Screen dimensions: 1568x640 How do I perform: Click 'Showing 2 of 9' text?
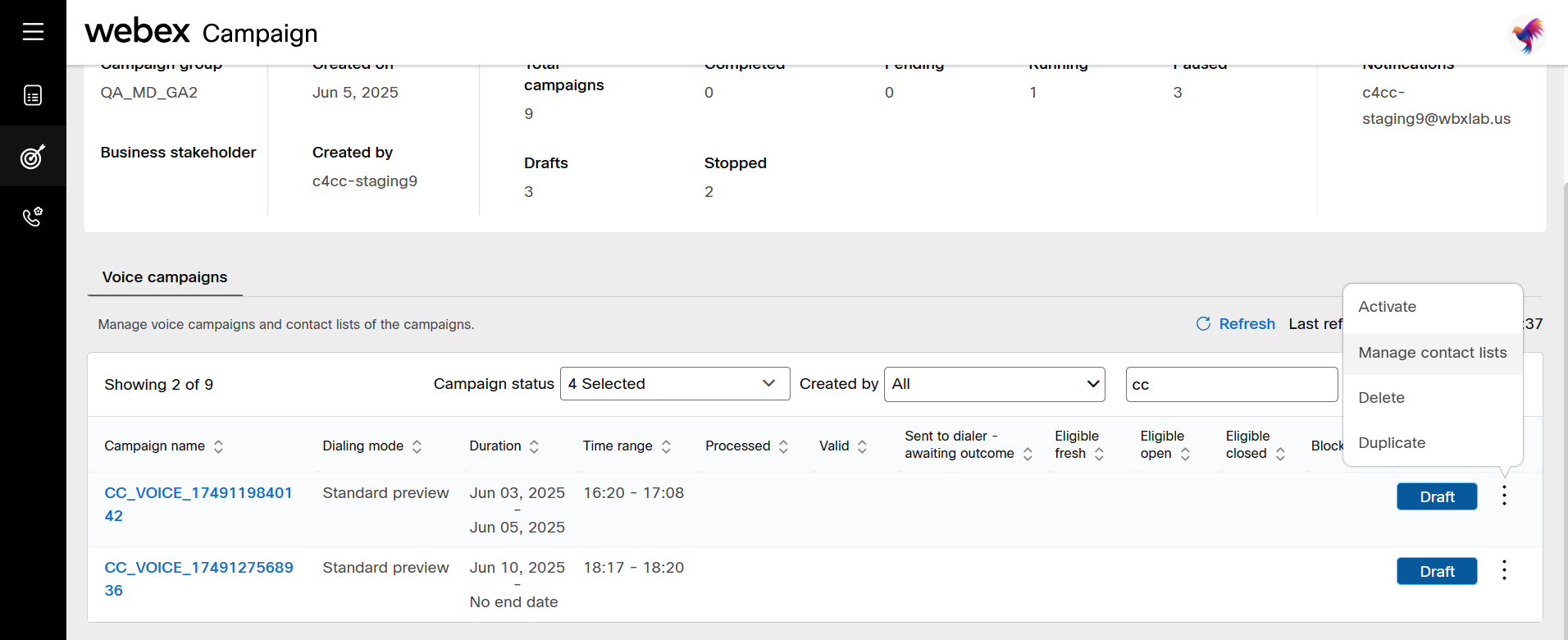(158, 385)
